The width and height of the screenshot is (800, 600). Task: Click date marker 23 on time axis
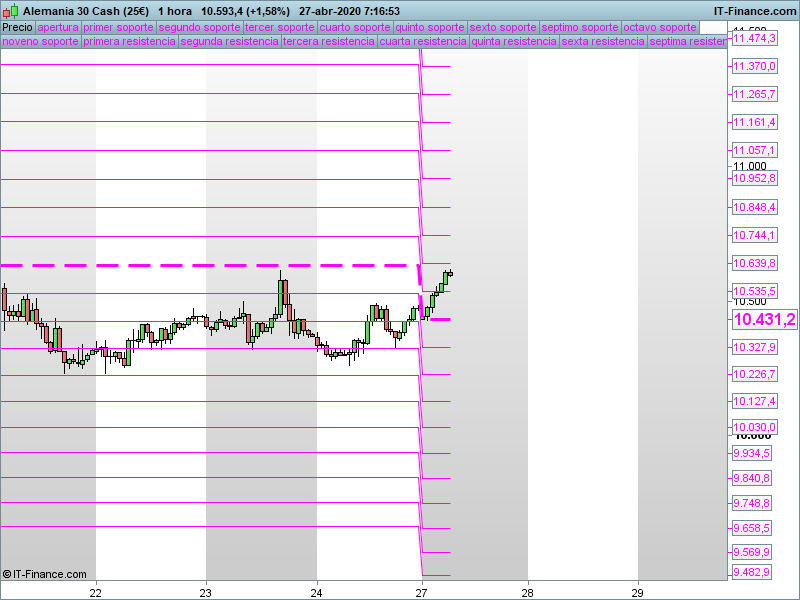point(206,590)
